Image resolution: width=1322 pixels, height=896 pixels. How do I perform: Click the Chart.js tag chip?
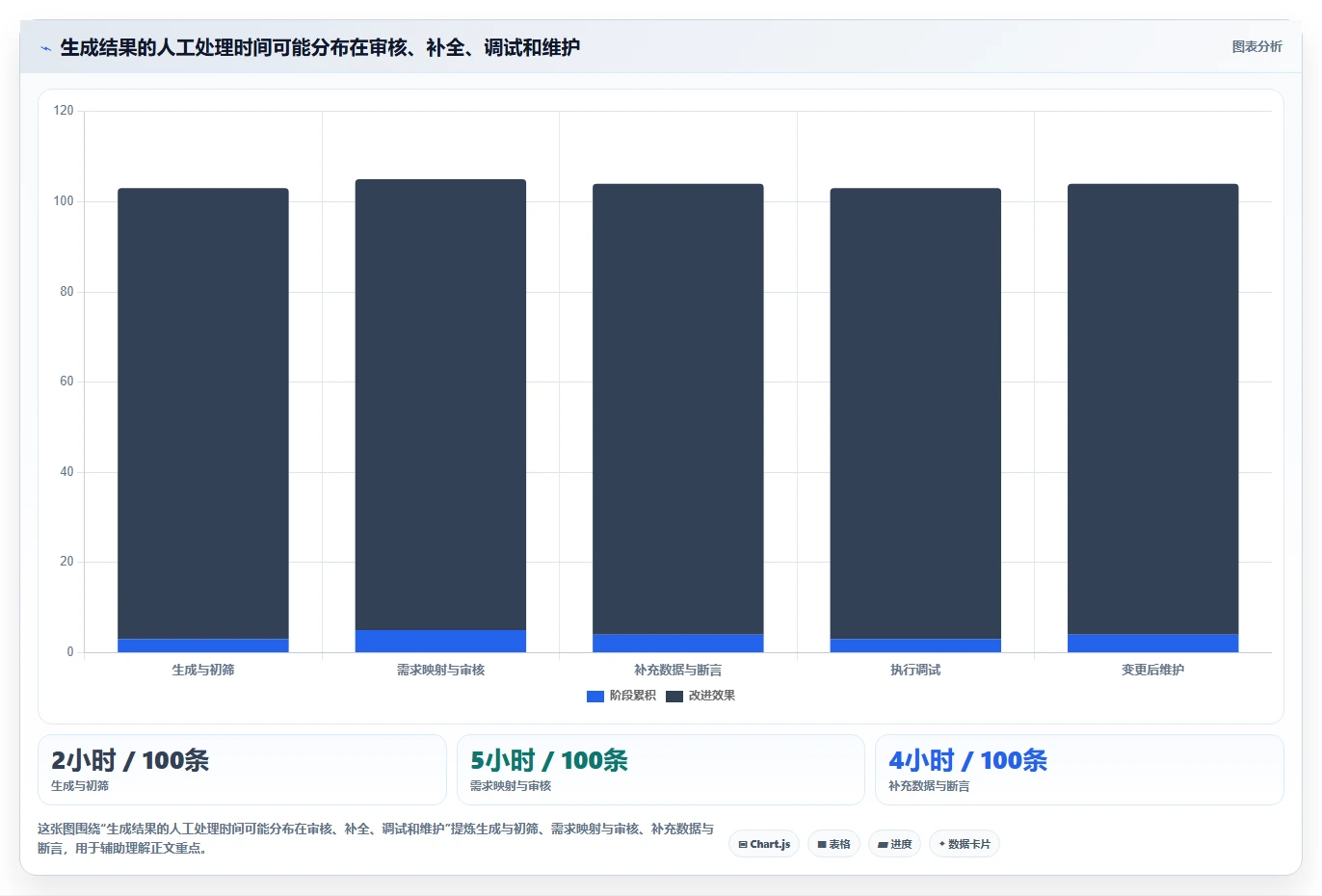(x=764, y=844)
